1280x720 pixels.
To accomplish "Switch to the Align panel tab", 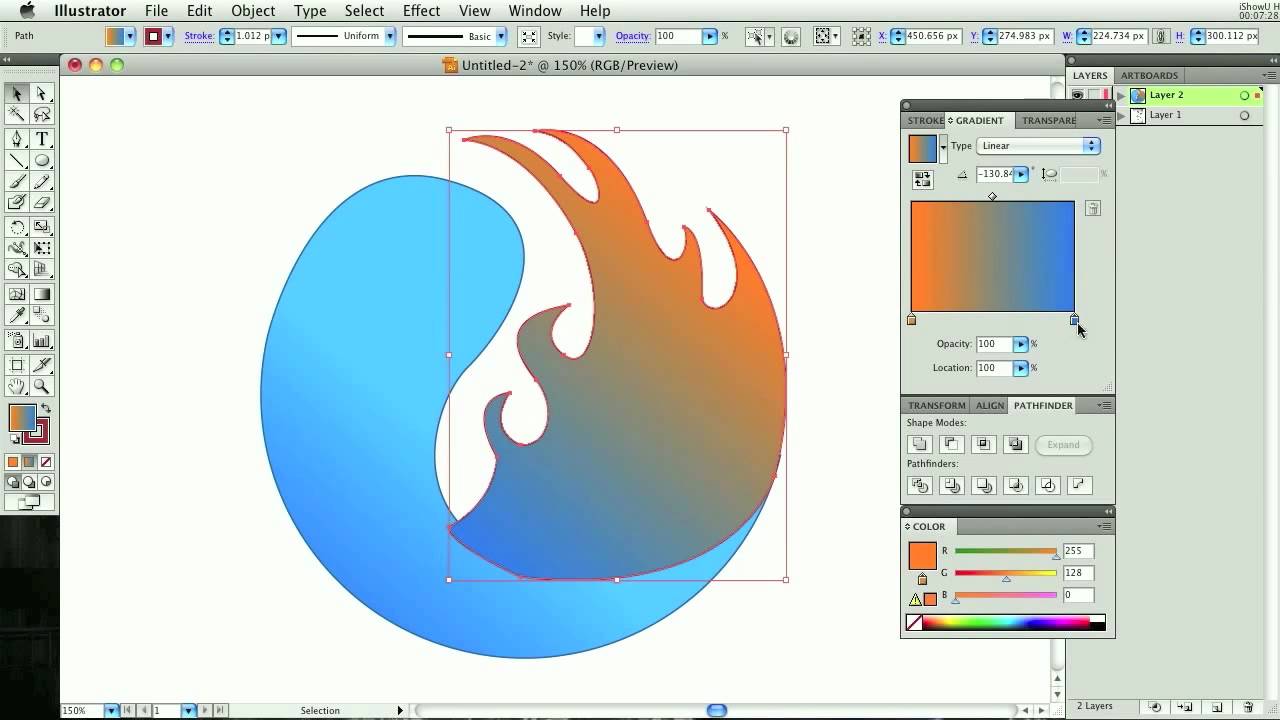I will tap(990, 406).
